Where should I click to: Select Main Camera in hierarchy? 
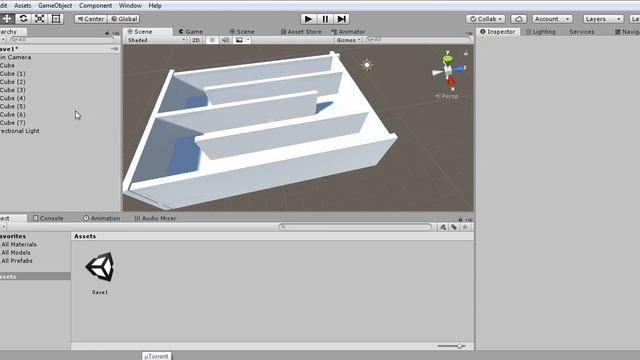click(16, 57)
